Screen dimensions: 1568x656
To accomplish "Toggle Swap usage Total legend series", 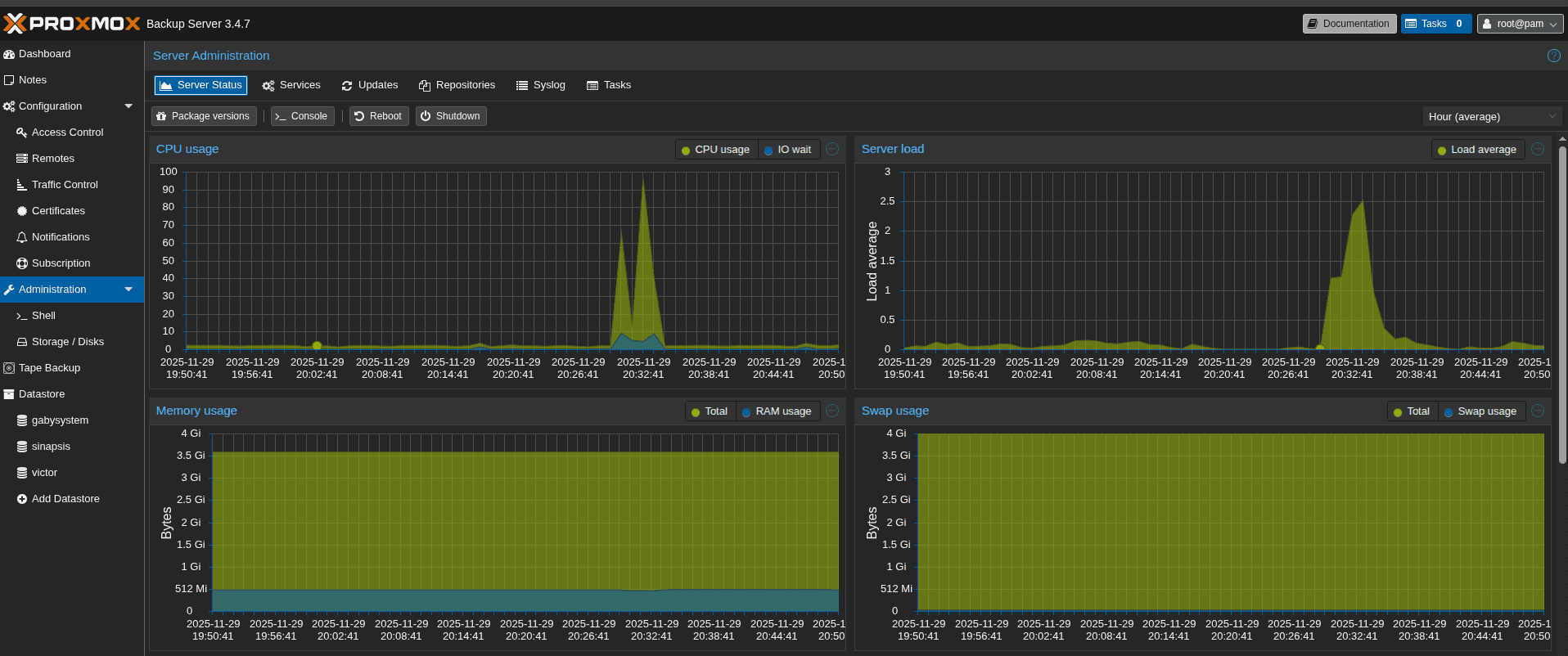I will (x=1412, y=411).
